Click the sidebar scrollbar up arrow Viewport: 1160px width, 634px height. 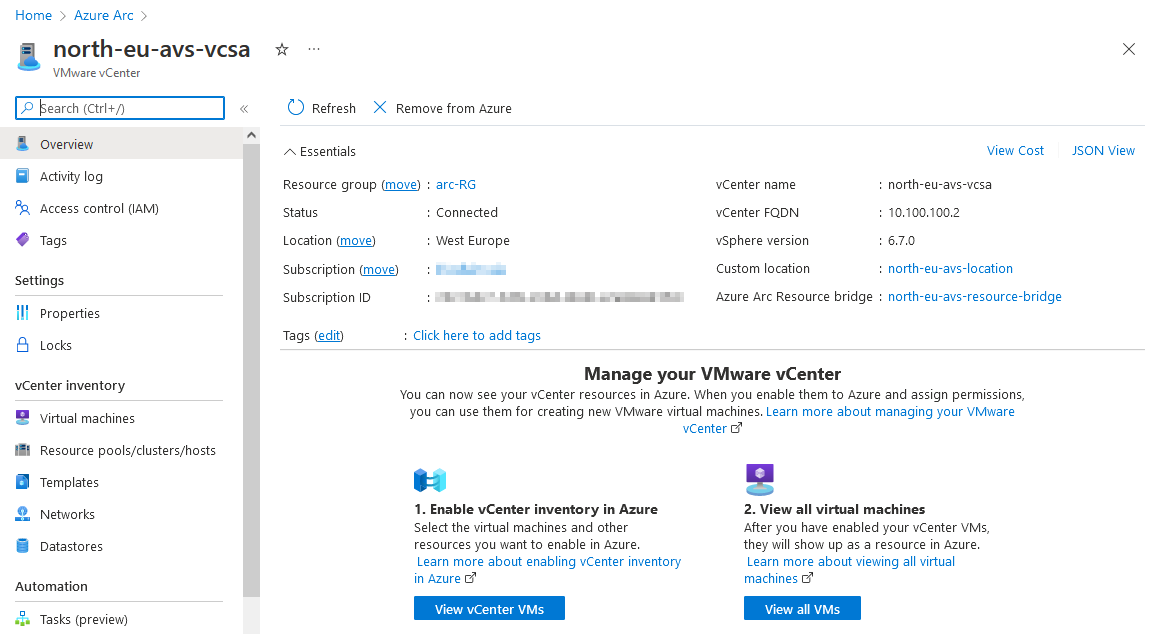(252, 135)
